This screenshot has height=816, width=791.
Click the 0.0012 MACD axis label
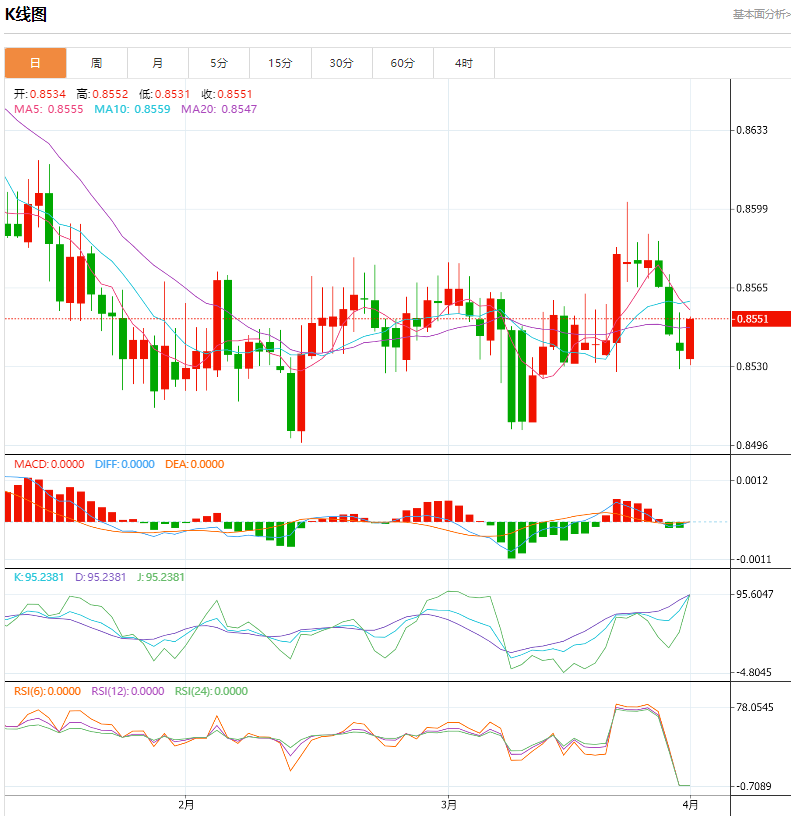tap(752, 480)
